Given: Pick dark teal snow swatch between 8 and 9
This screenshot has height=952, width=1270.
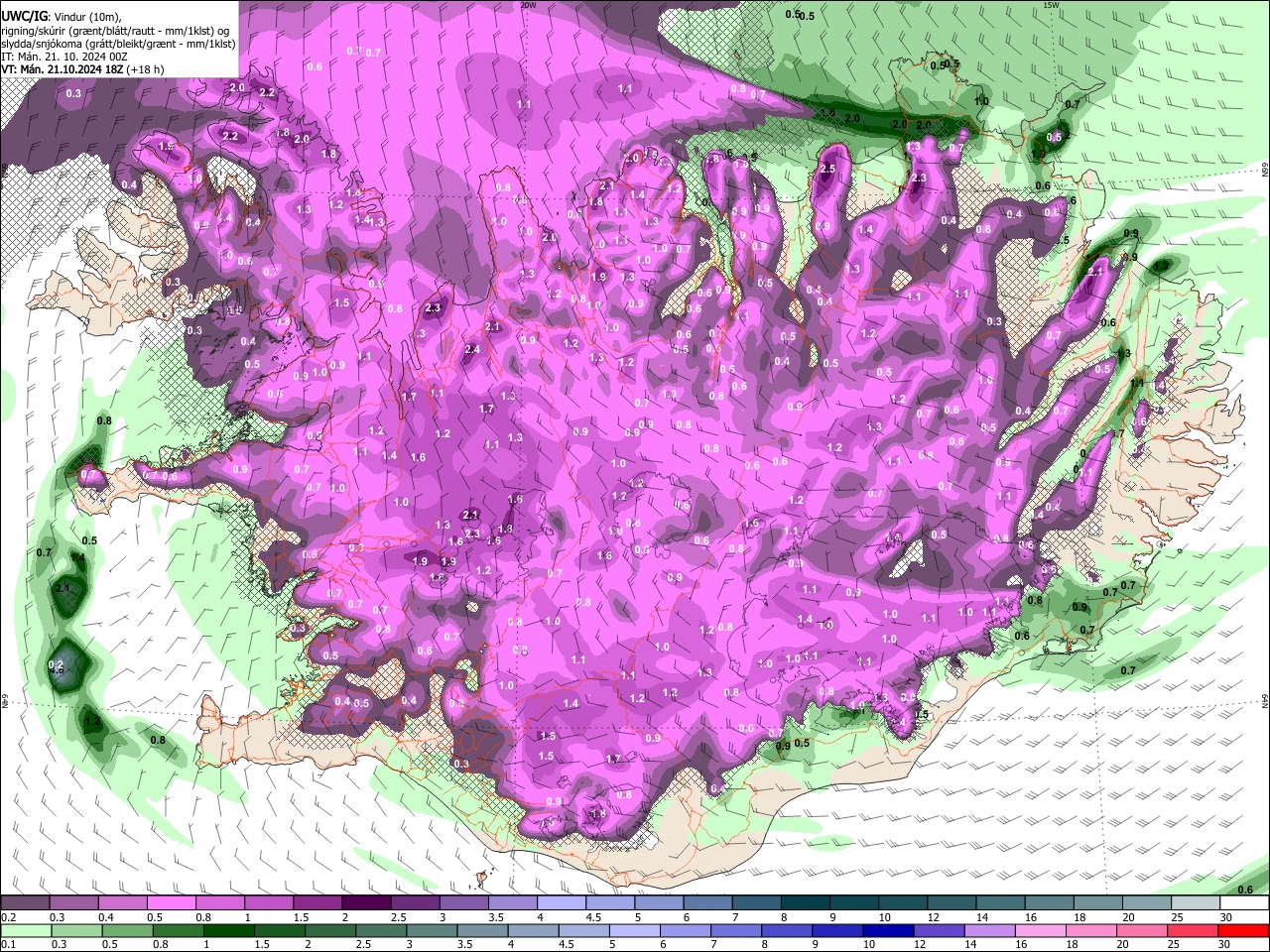Looking at the screenshot, I should (805, 903).
